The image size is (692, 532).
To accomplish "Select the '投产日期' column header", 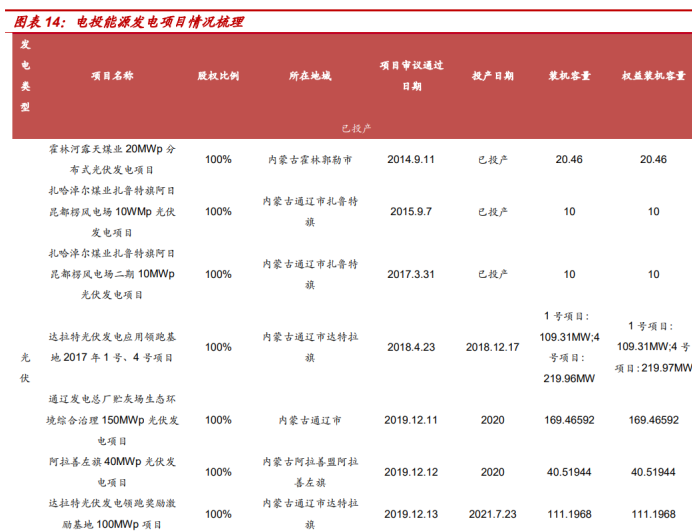I will [493, 76].
